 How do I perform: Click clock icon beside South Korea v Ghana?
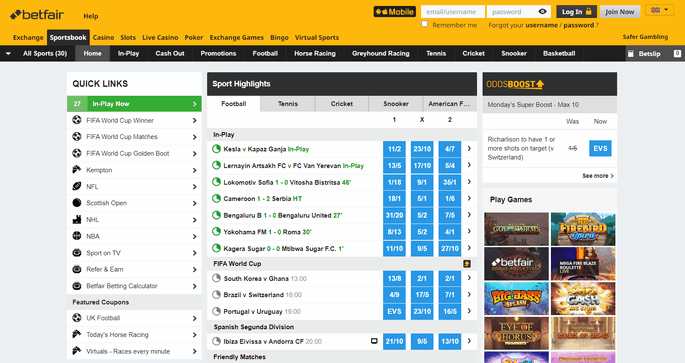[216, 278]
